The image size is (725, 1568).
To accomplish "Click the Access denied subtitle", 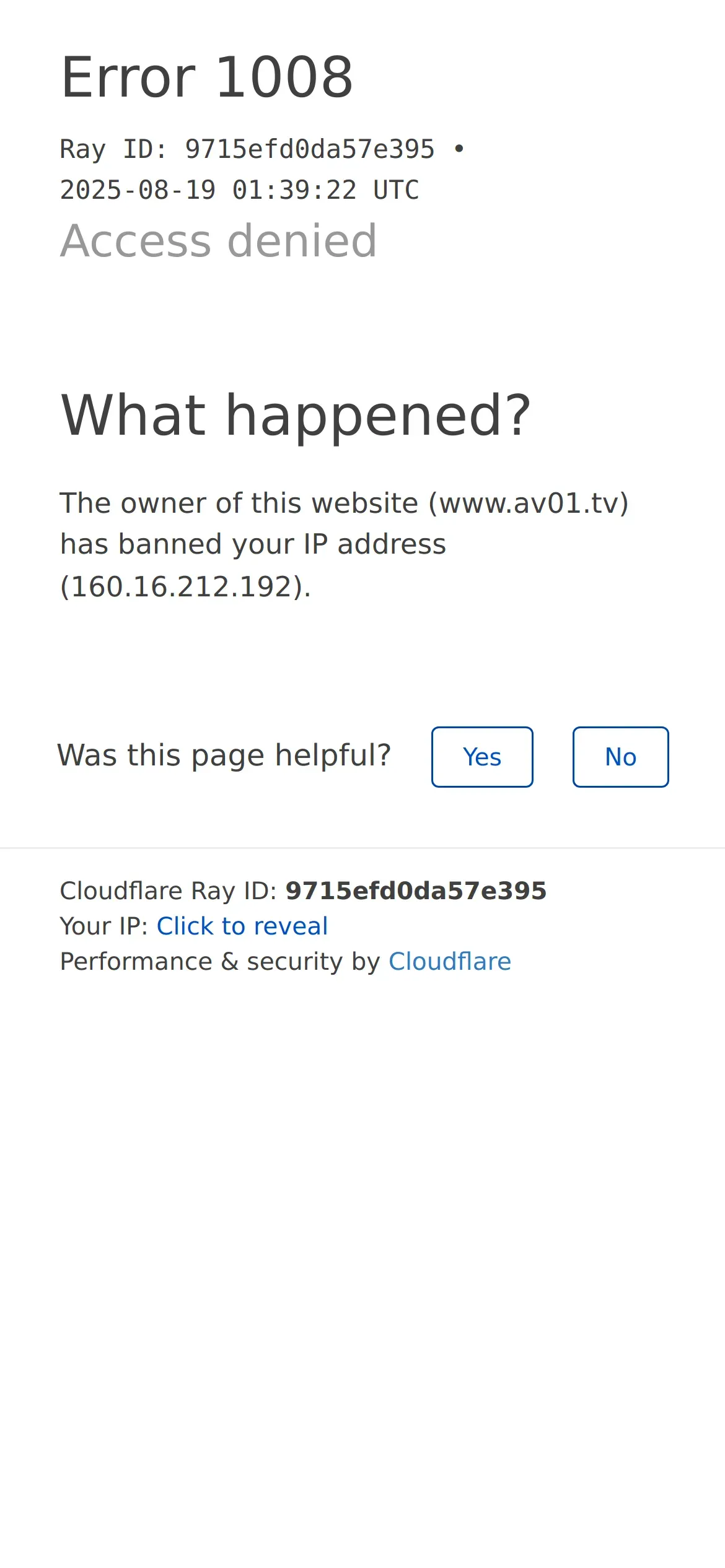I will pos(218,240).
